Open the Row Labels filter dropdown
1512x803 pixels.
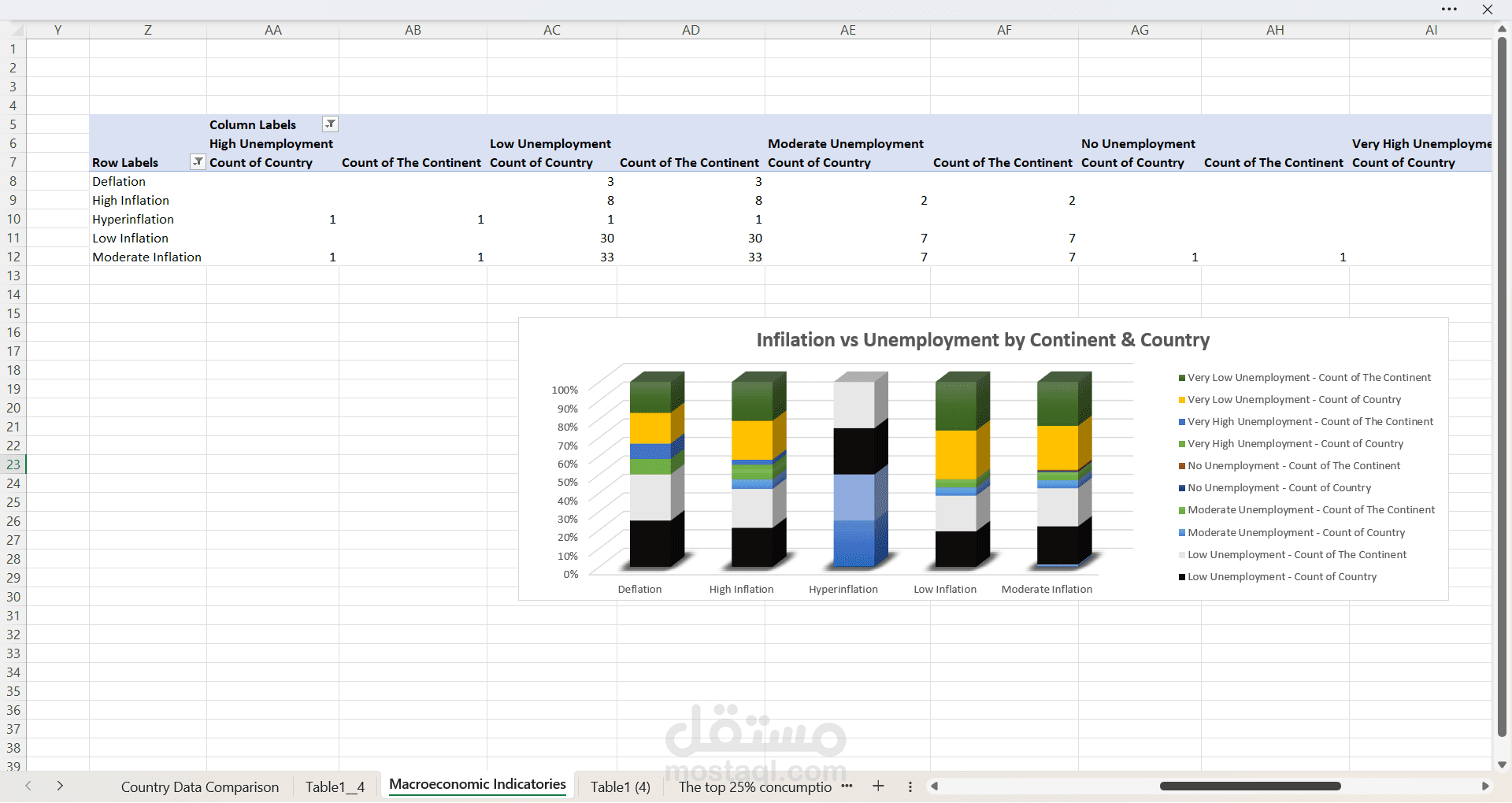(198, 162)
